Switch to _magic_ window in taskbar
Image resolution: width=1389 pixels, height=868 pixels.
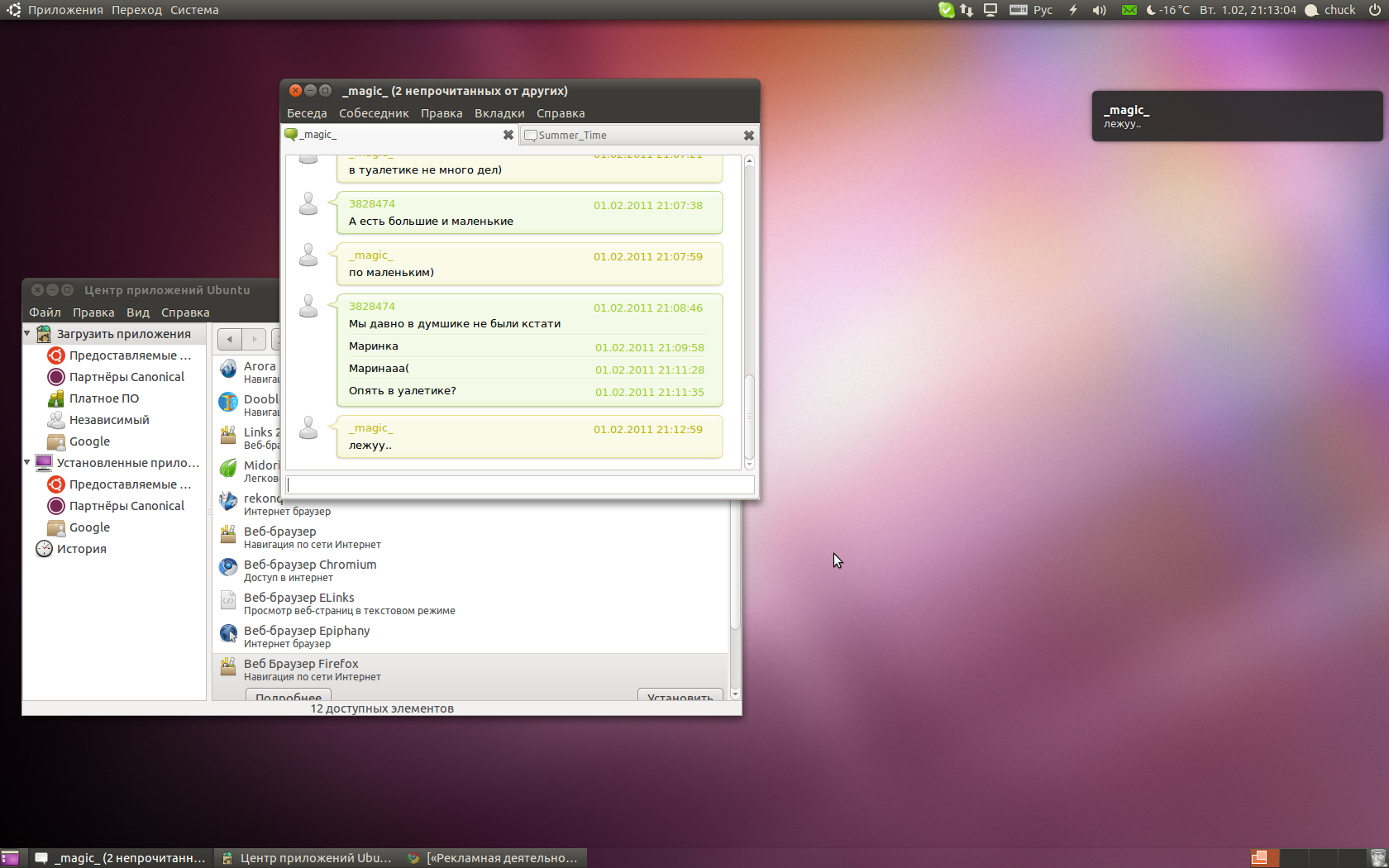tap(121, 858)
